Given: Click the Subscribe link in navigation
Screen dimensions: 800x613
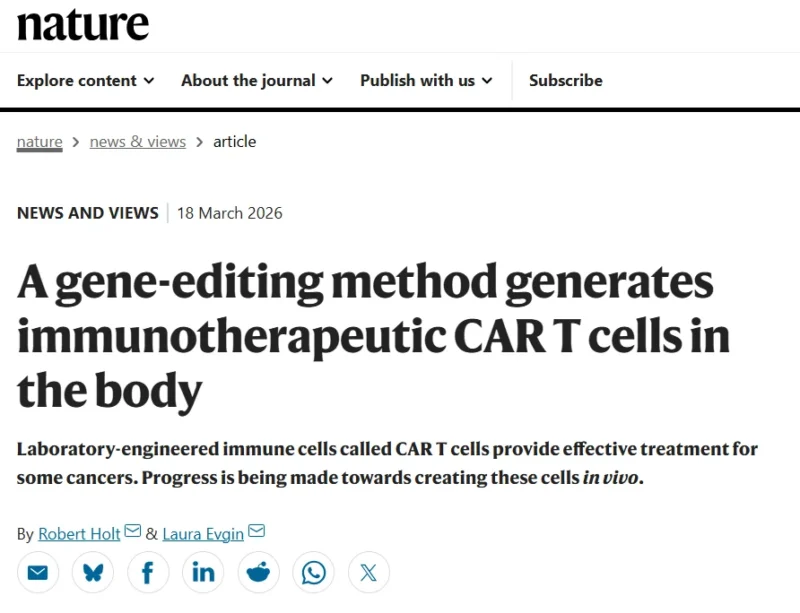Looking at the screenshot, I should [565, 81].
